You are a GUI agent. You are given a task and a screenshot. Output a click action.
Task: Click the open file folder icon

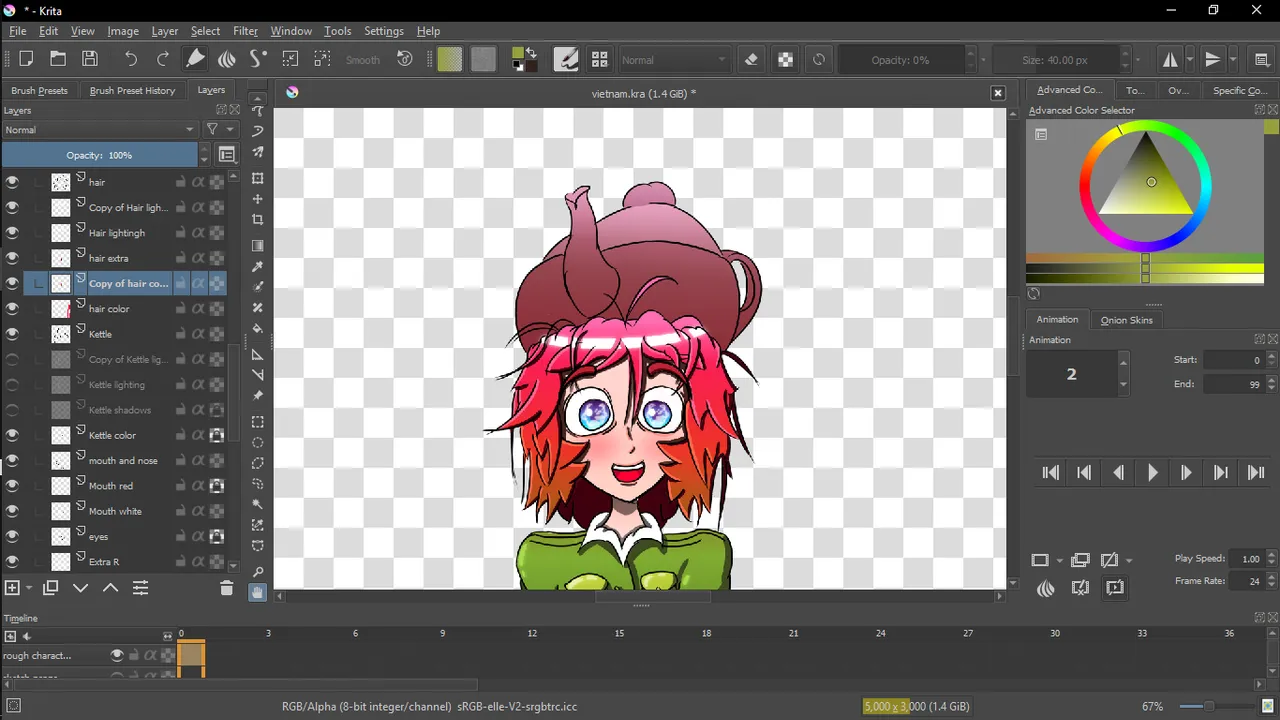(x=58, y=59)
